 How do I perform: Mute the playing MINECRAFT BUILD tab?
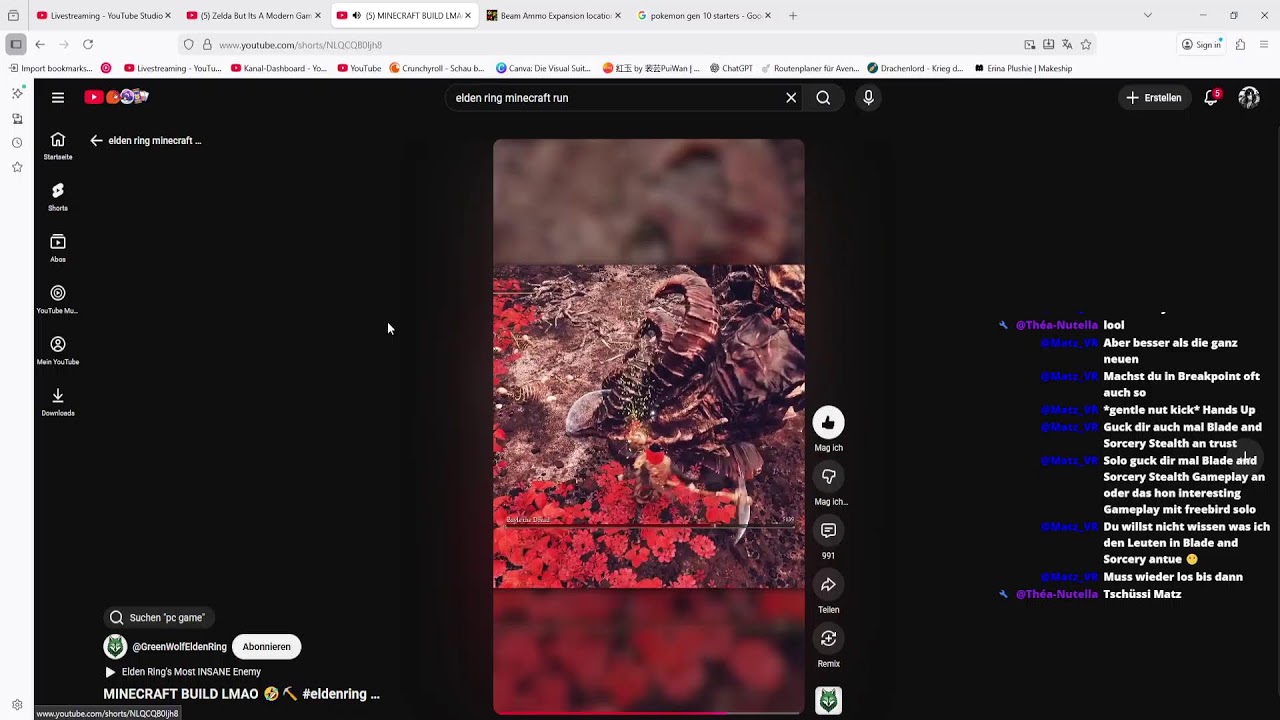coord(356,16)
